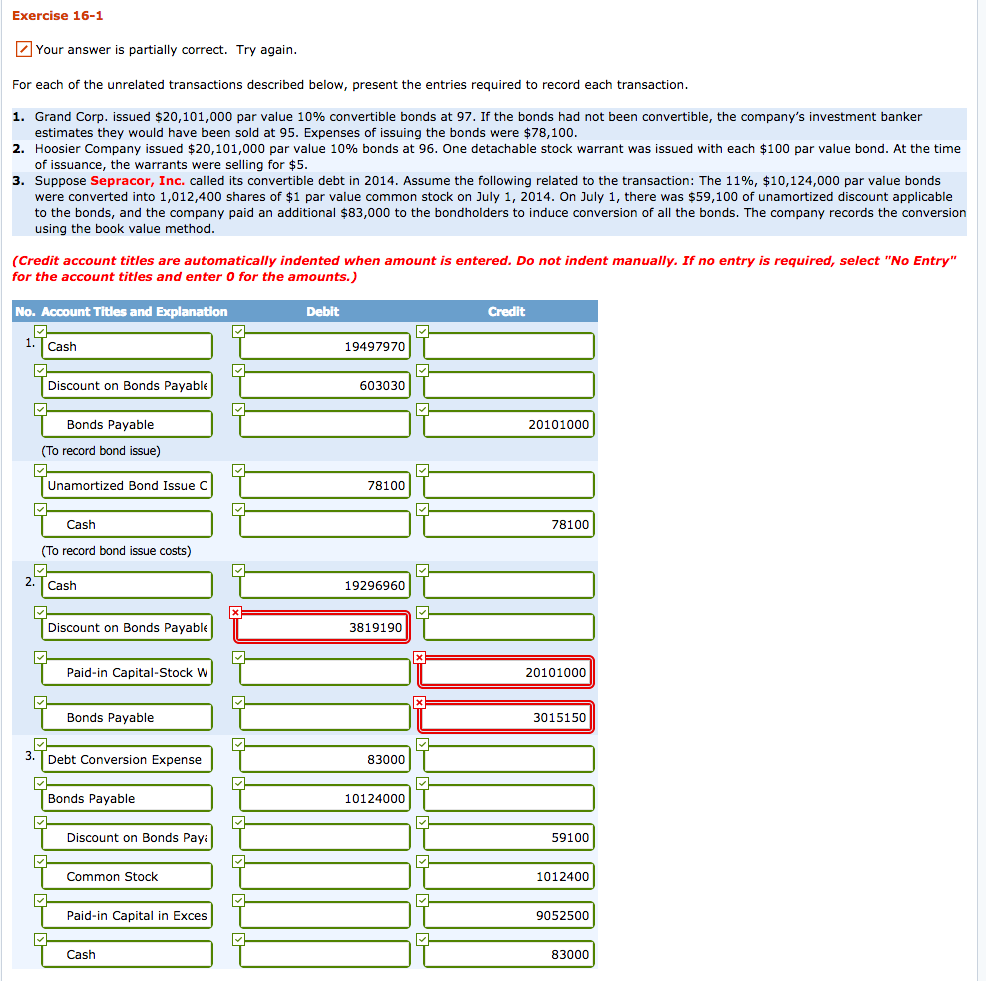Click the red X indicator on the 3819190 debit field
This screenshot has width=986, height=981.
[236, 614]
